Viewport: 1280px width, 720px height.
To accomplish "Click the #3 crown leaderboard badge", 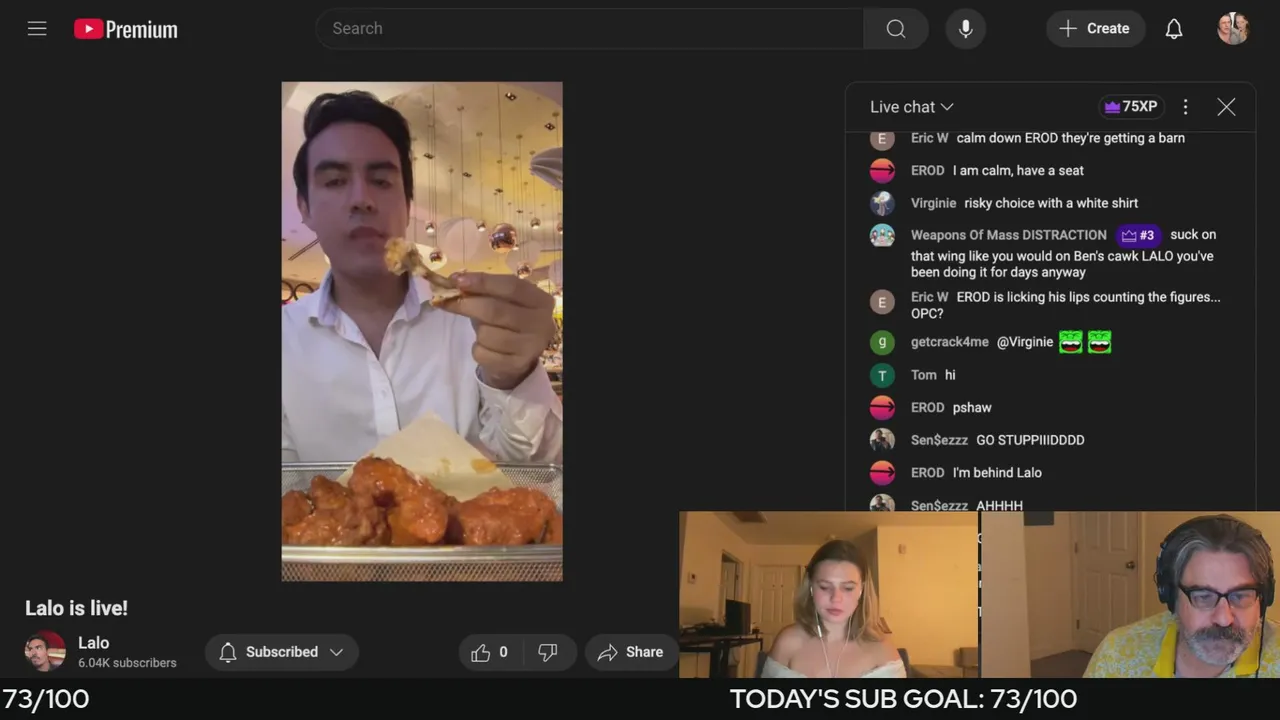I will [x=1139, y=235].
